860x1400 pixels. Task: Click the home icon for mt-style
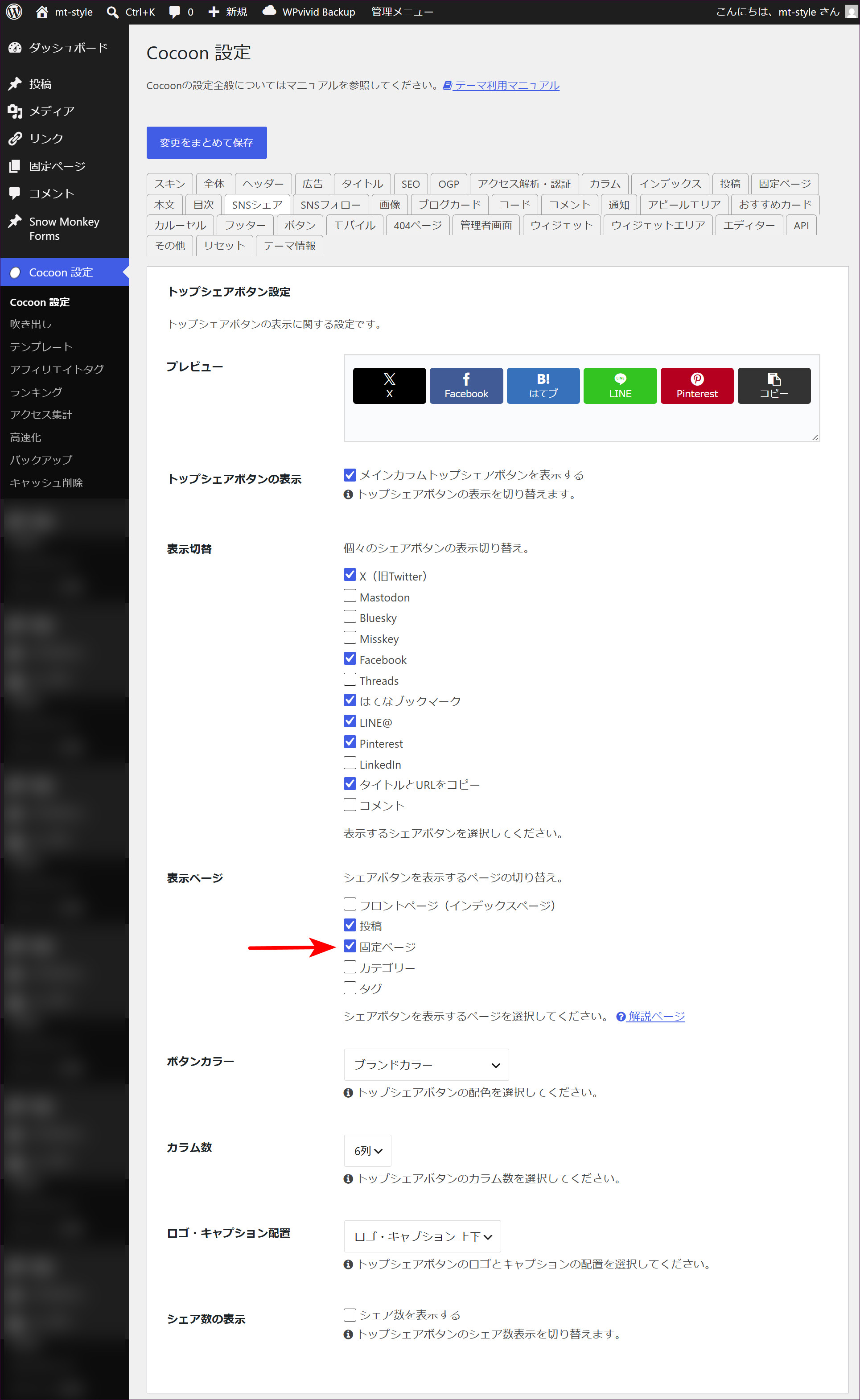(42, 12)
